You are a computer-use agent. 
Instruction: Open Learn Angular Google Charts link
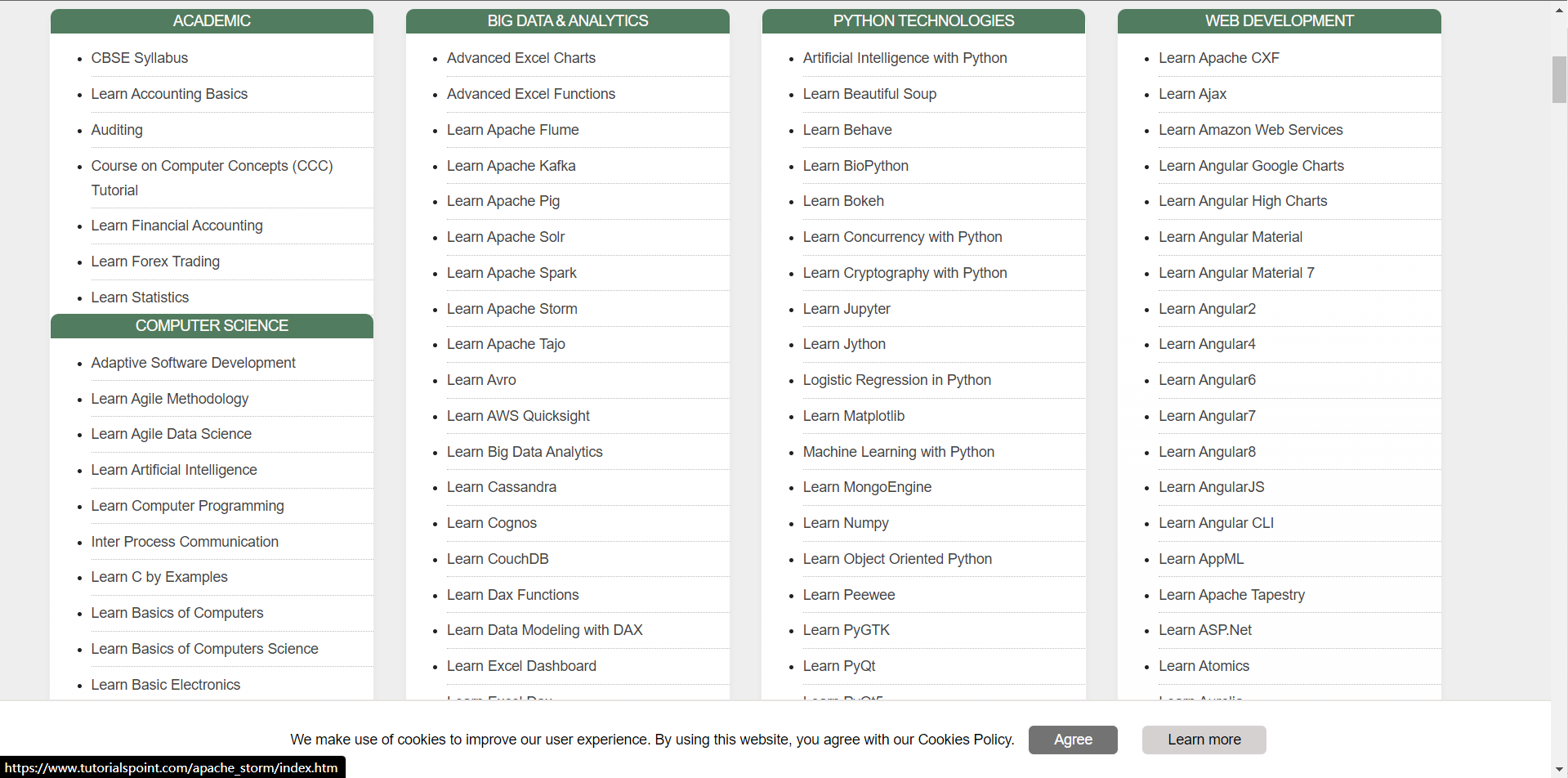click(x=1251, y=166)
